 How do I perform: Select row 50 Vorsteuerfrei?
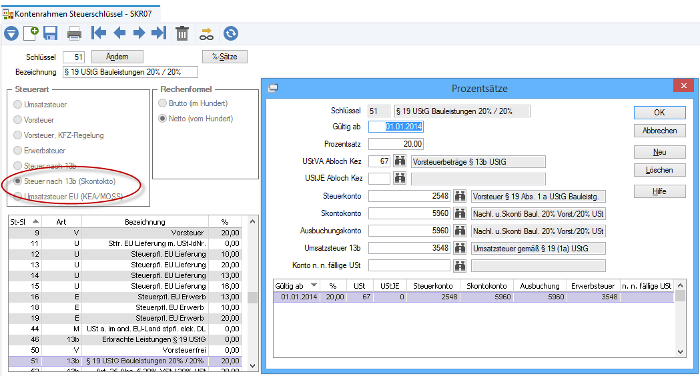tap(125, 350)
